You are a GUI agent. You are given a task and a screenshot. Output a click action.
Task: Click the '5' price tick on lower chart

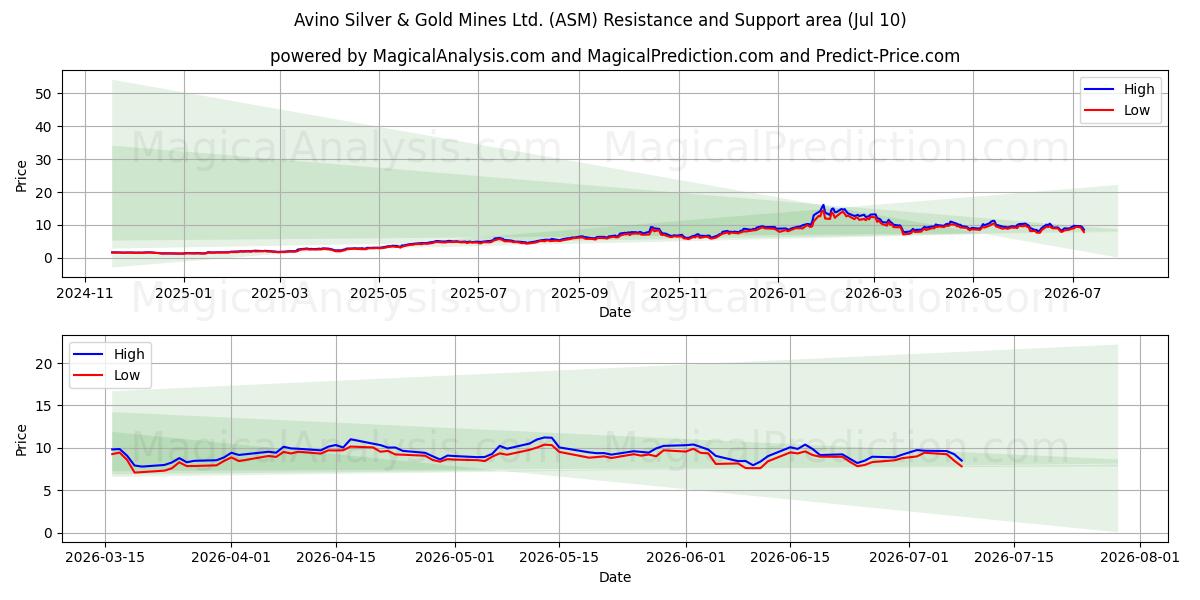pos(50,491)
